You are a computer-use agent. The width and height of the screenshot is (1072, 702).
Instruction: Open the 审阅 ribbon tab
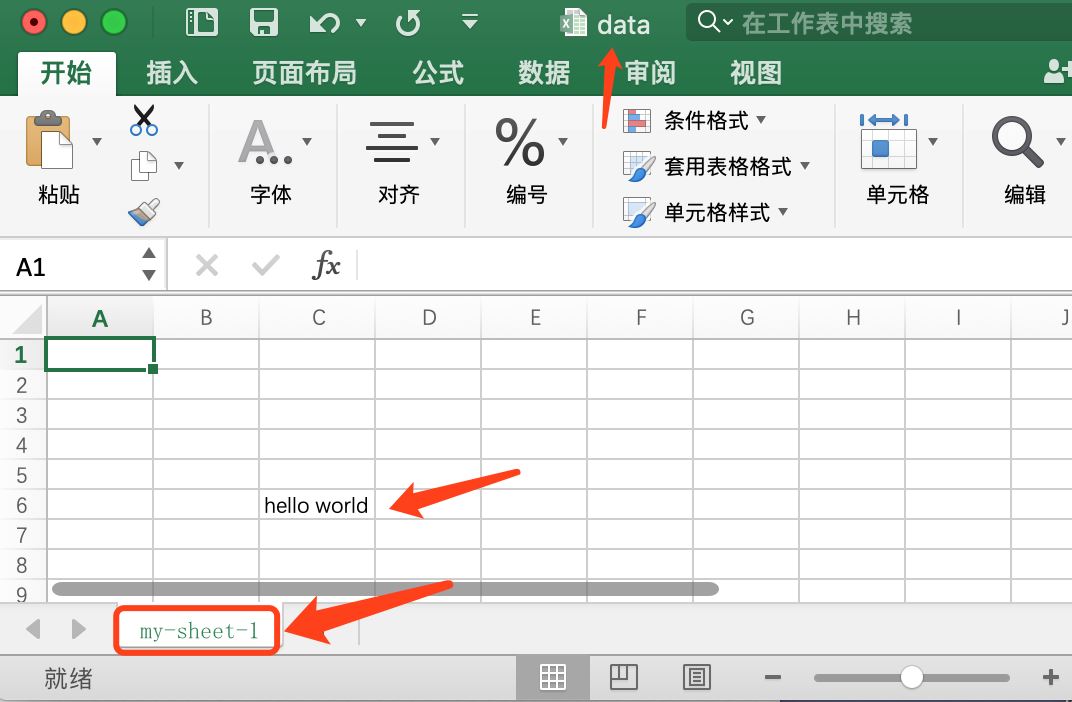[650, 72]
